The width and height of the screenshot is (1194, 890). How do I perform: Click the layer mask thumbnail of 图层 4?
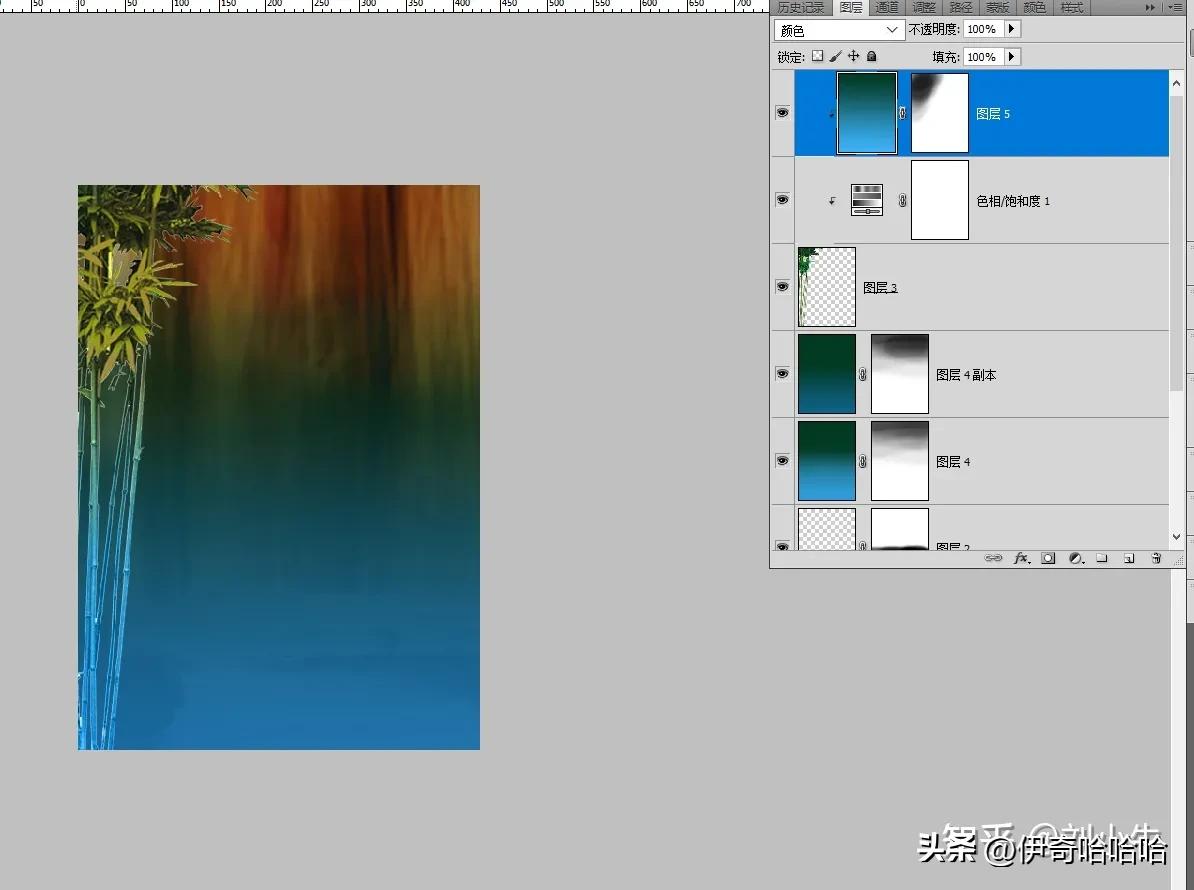(900, 461)
